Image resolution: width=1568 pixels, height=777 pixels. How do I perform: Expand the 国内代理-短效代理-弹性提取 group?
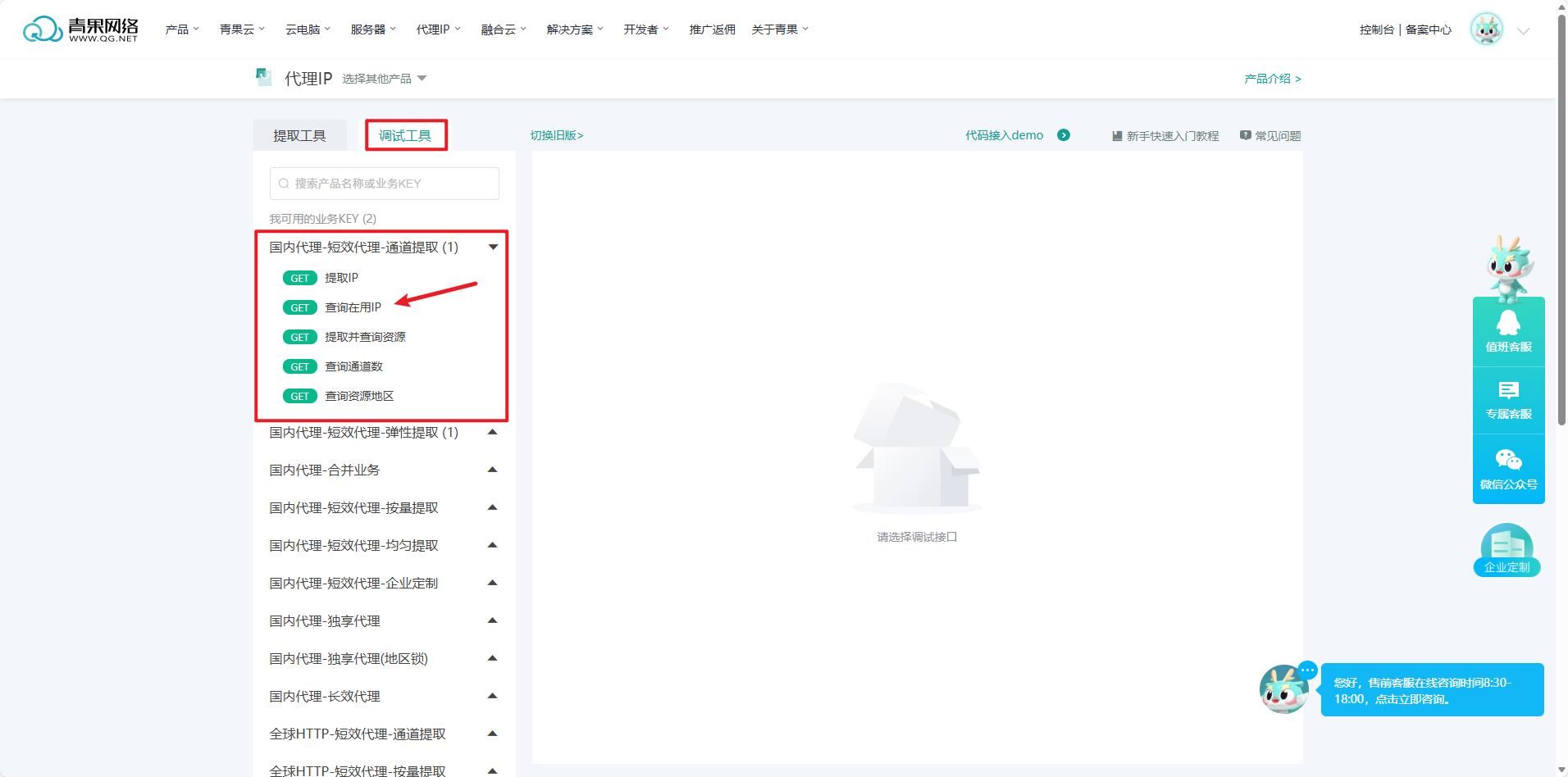(x=493, y=433)
